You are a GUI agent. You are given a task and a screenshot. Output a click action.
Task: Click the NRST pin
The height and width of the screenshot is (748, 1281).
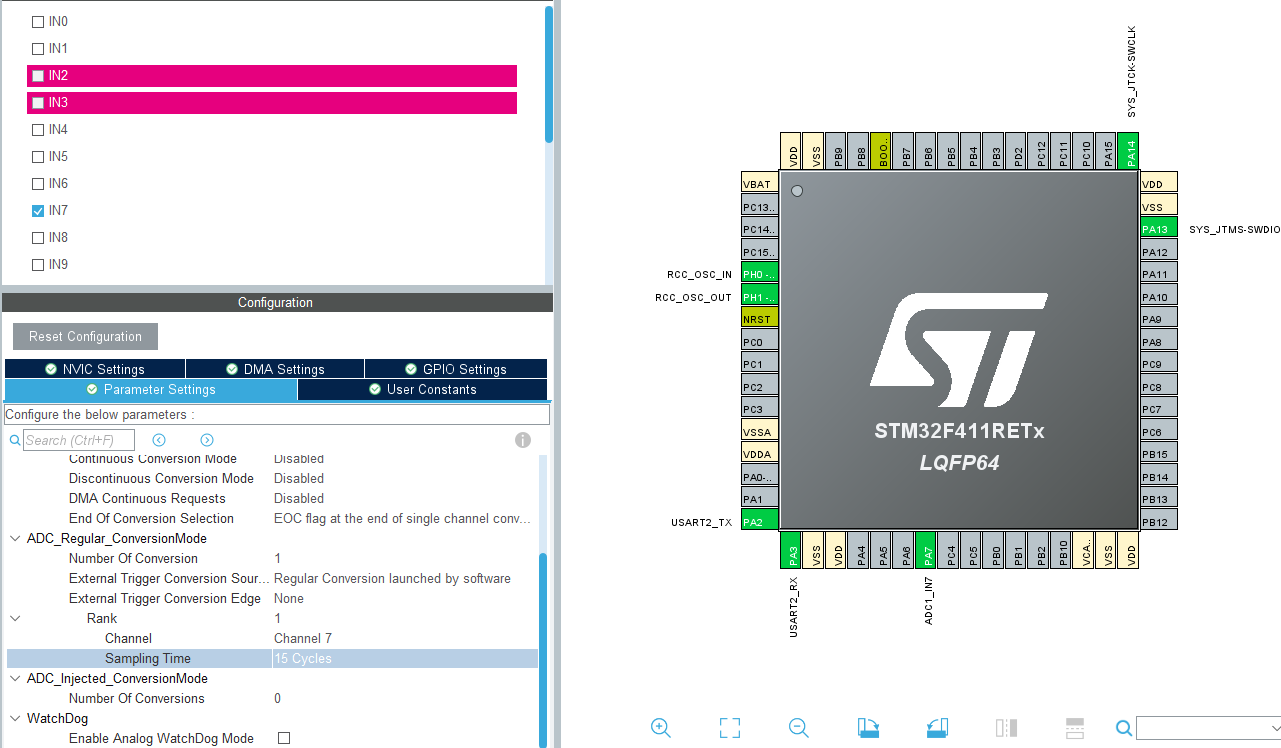click(x=759, y=319)
